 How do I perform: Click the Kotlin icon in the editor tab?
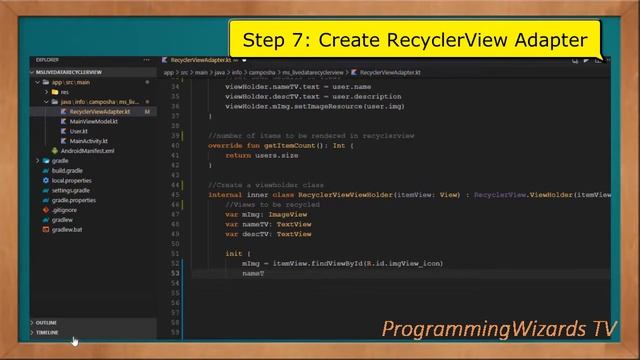[164, 60]
